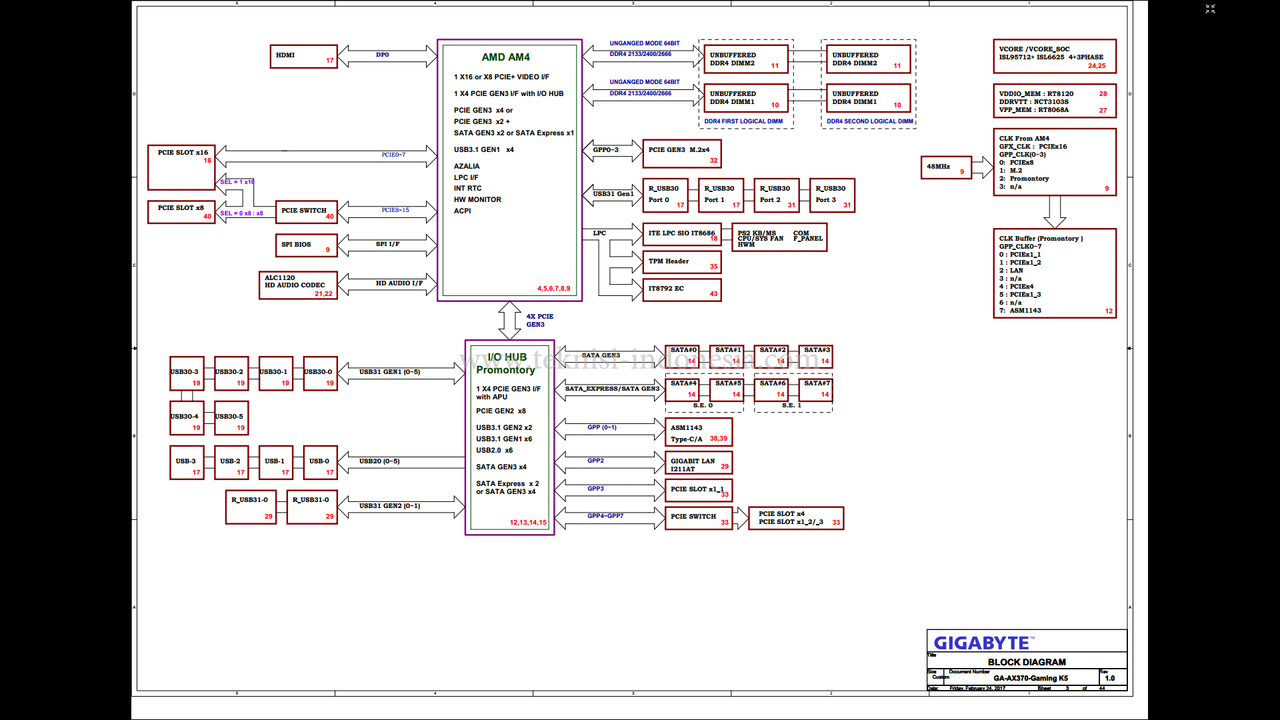Image resolution: width=1280 pixels, height=720 pixels.
Task: Click the SATA#4 block
Action: [683, 389]
